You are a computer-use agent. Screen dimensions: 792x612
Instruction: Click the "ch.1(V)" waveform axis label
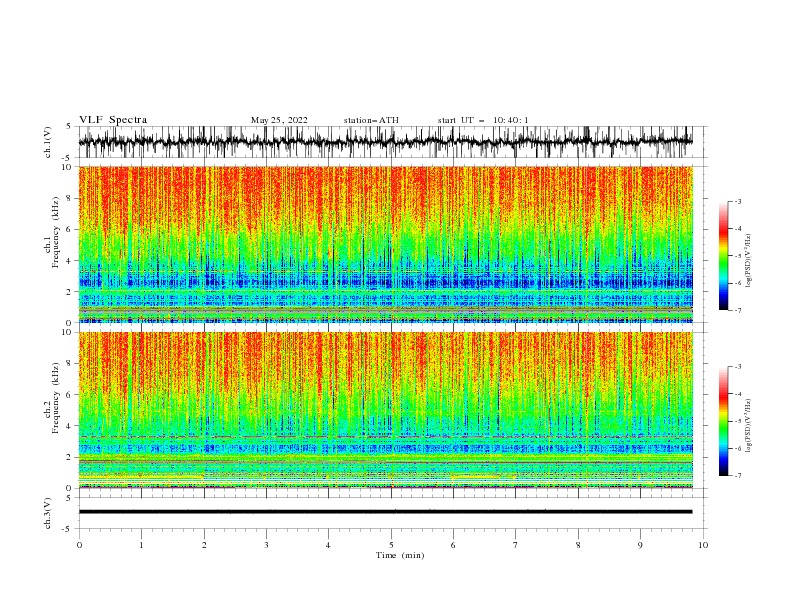point(48,142)
